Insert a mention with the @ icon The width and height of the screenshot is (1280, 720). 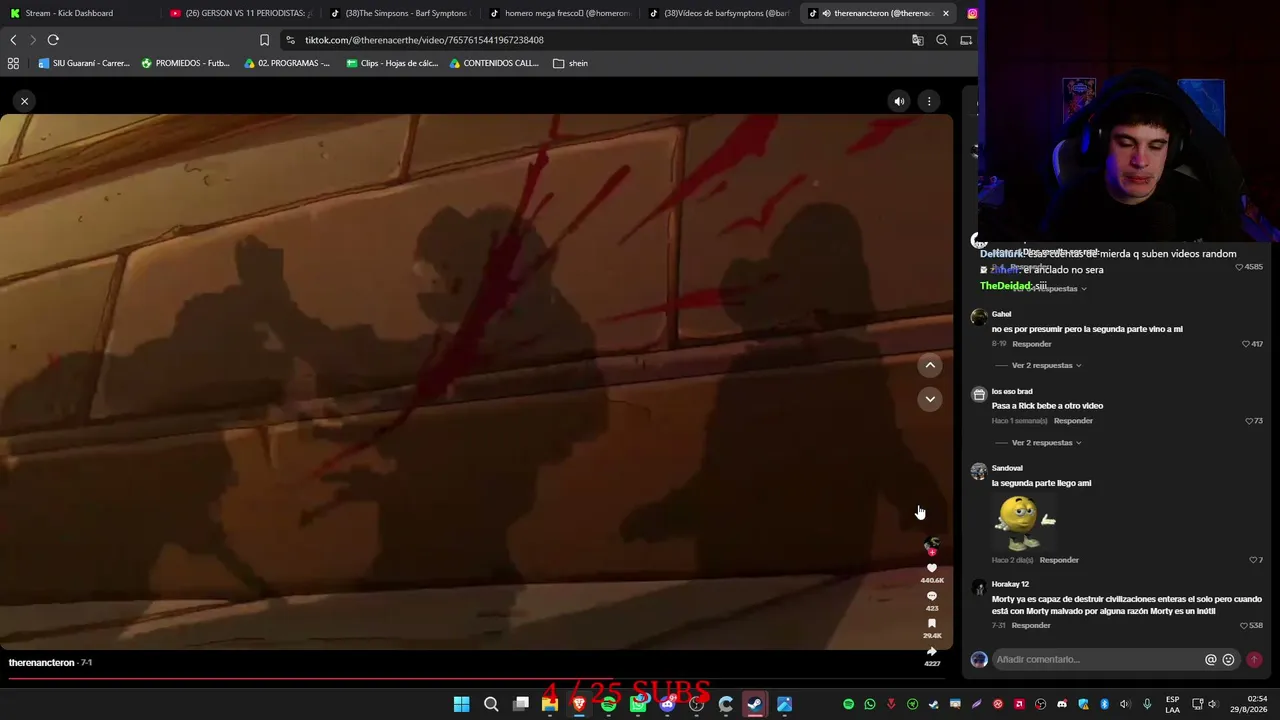point(1211,660)
